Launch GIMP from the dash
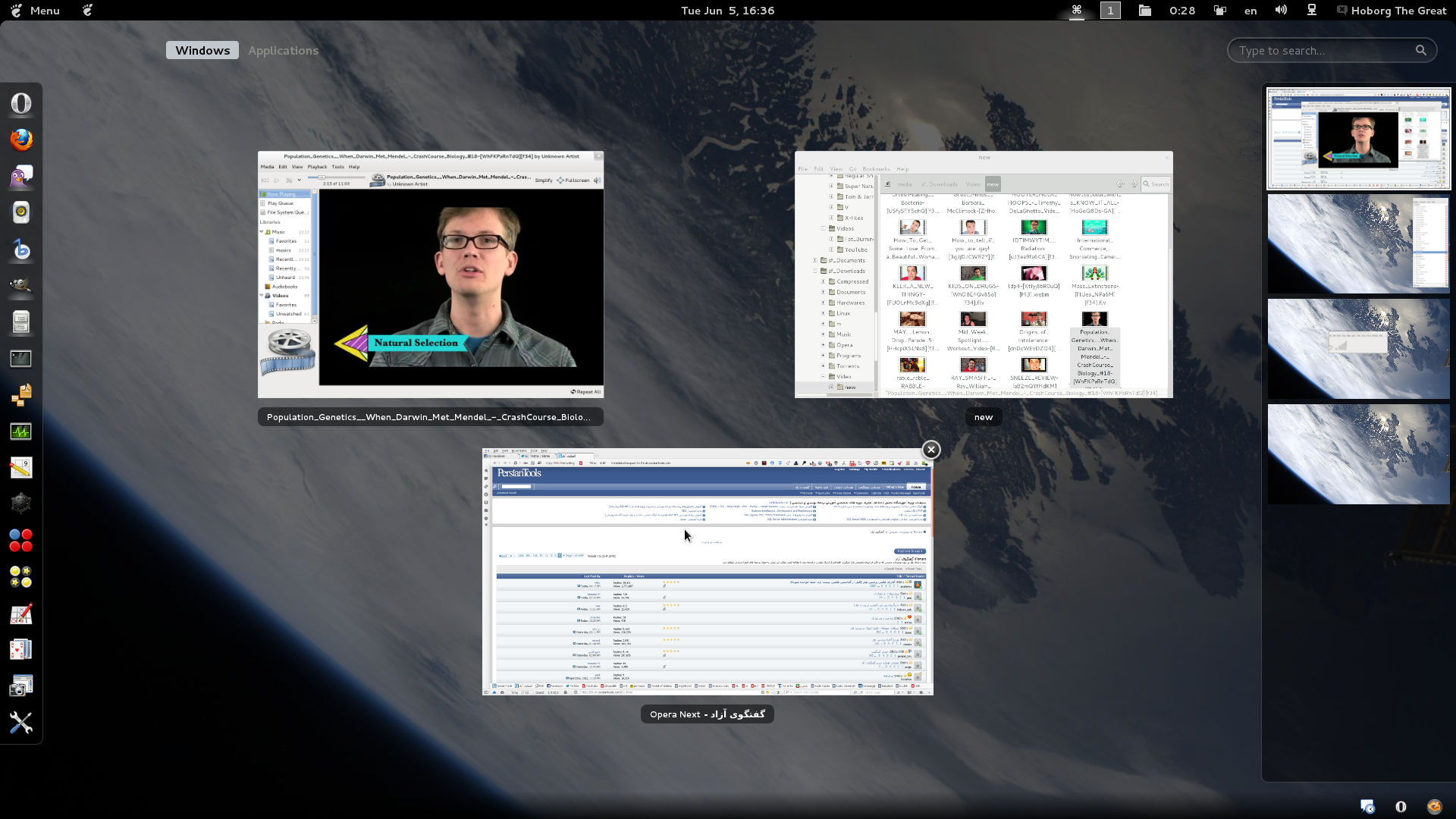This screenshot has height=819, width=1456. tap(21, 286)
